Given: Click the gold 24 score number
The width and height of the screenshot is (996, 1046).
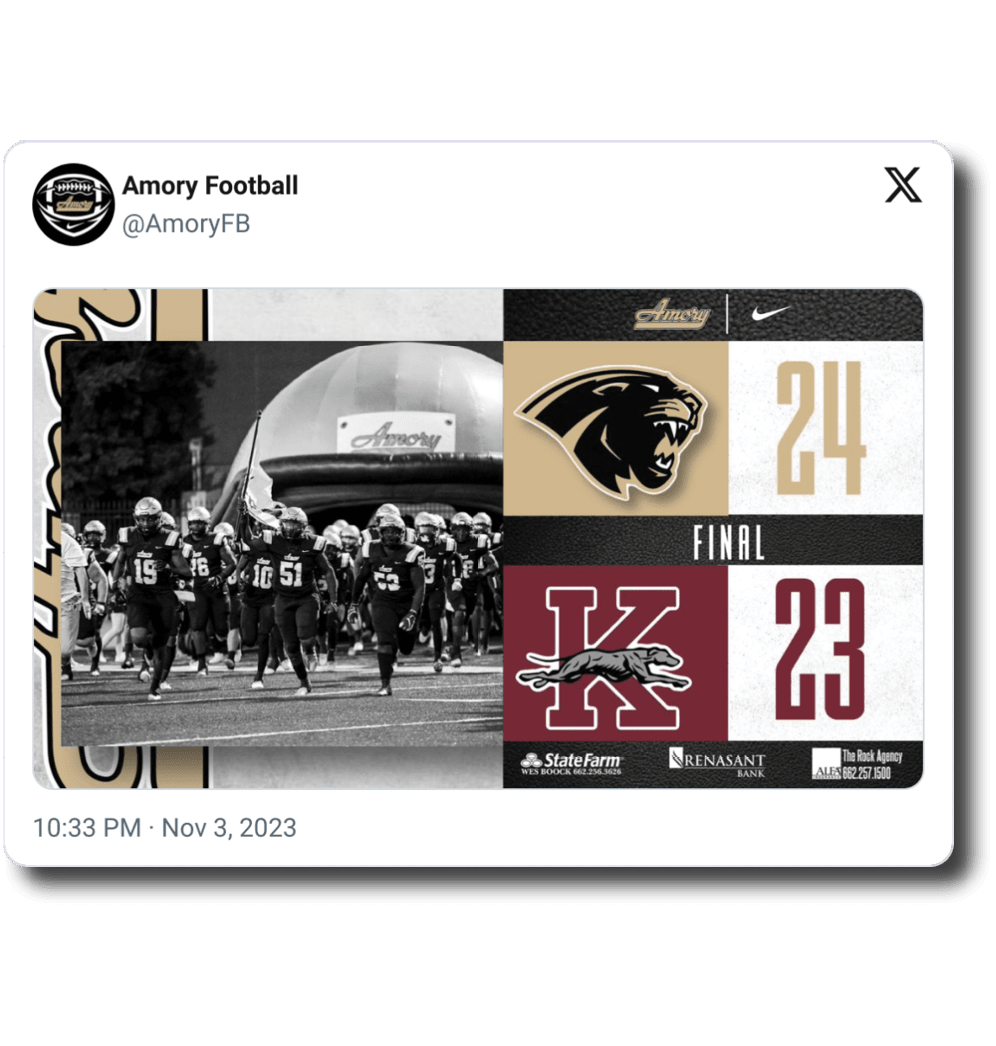Looking at the screenshot, I should [x=821, y=428].
